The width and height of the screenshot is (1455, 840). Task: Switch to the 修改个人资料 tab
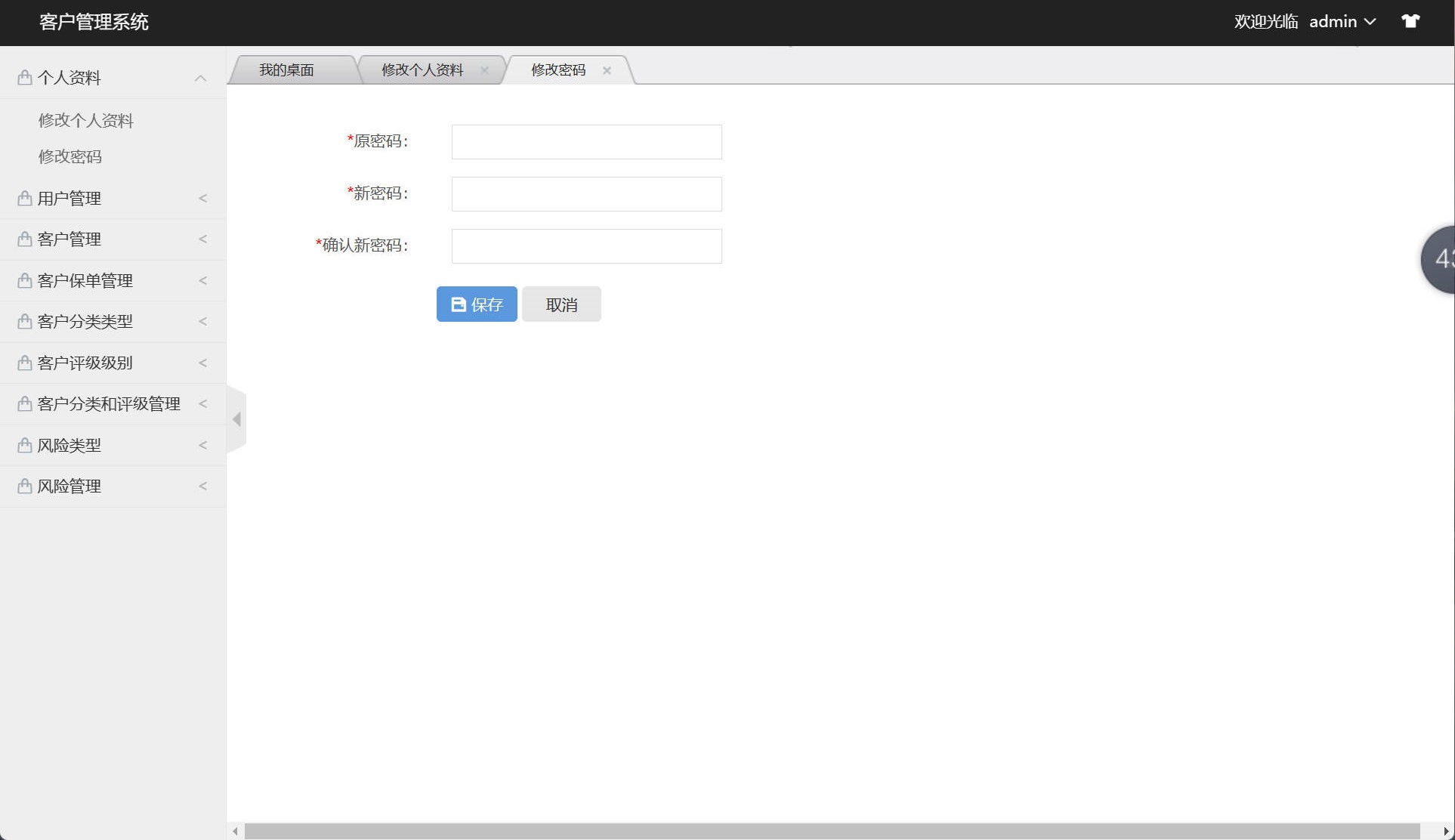coord(422,70)
